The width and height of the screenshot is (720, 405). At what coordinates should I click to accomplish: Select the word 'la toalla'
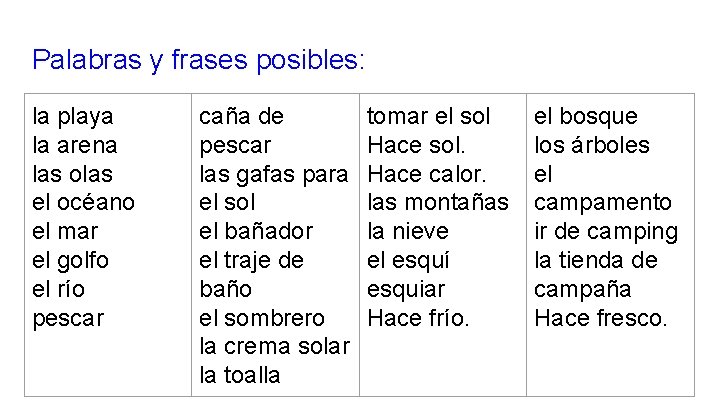(240, 376)
